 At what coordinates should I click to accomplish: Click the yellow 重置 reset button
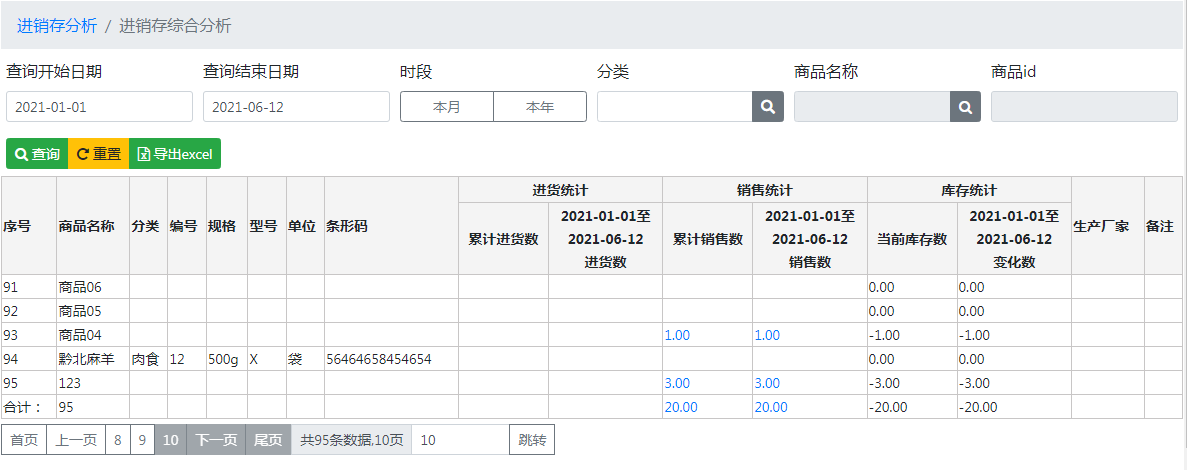point(98,154)
